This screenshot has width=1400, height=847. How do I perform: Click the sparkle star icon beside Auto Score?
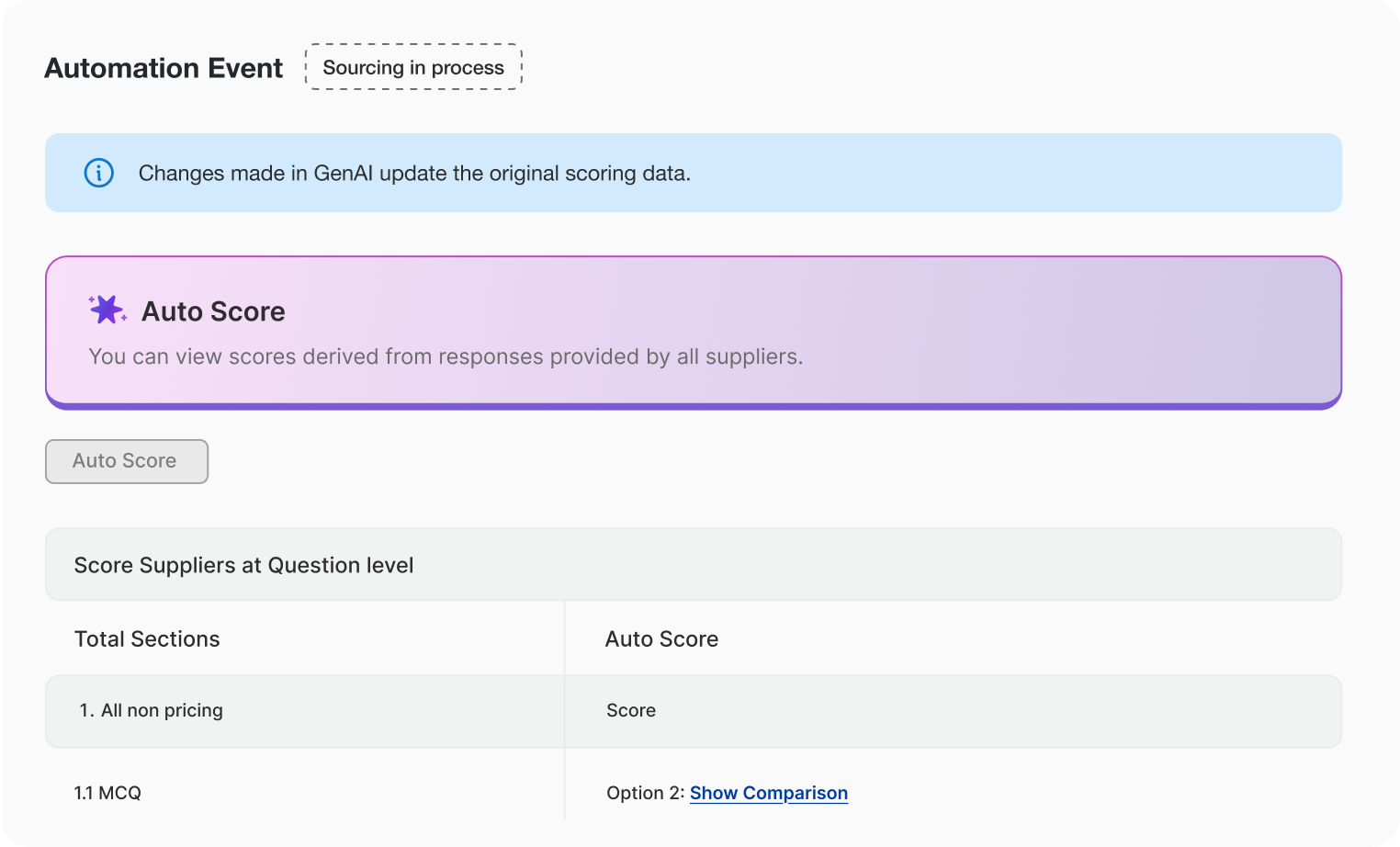(107, 310)
